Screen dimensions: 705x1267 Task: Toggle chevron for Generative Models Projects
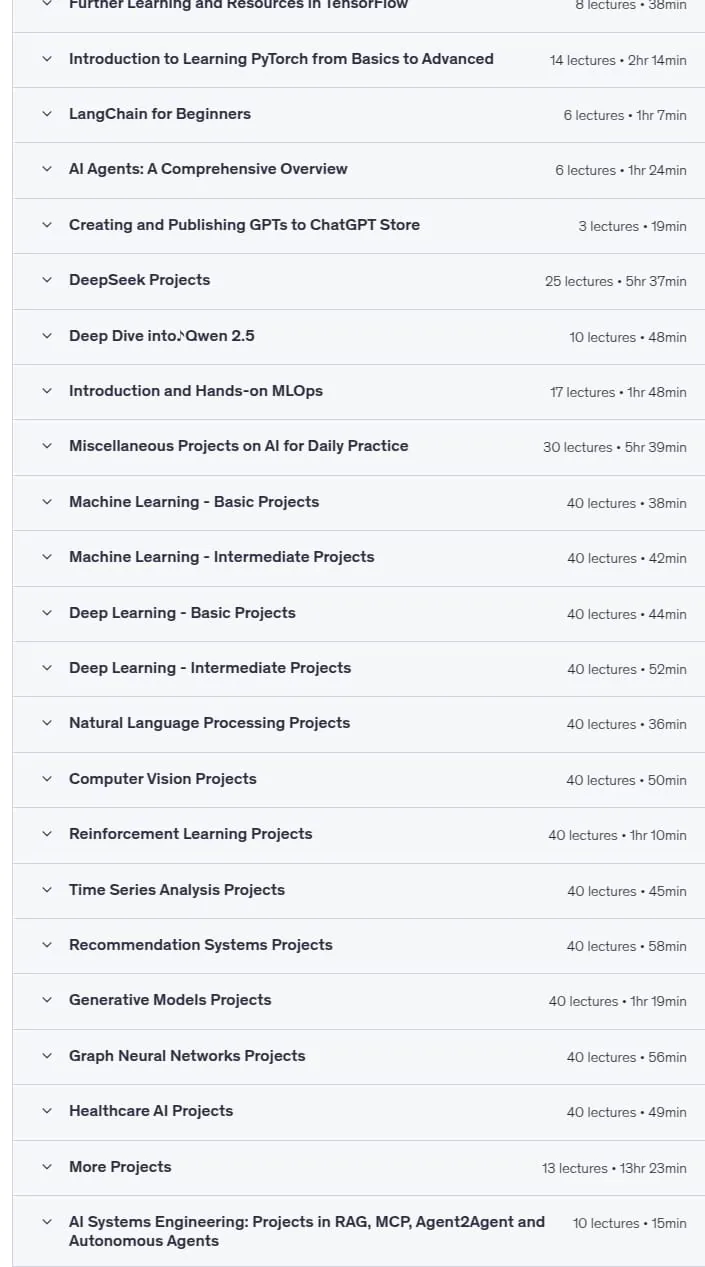coord(46,1000)
